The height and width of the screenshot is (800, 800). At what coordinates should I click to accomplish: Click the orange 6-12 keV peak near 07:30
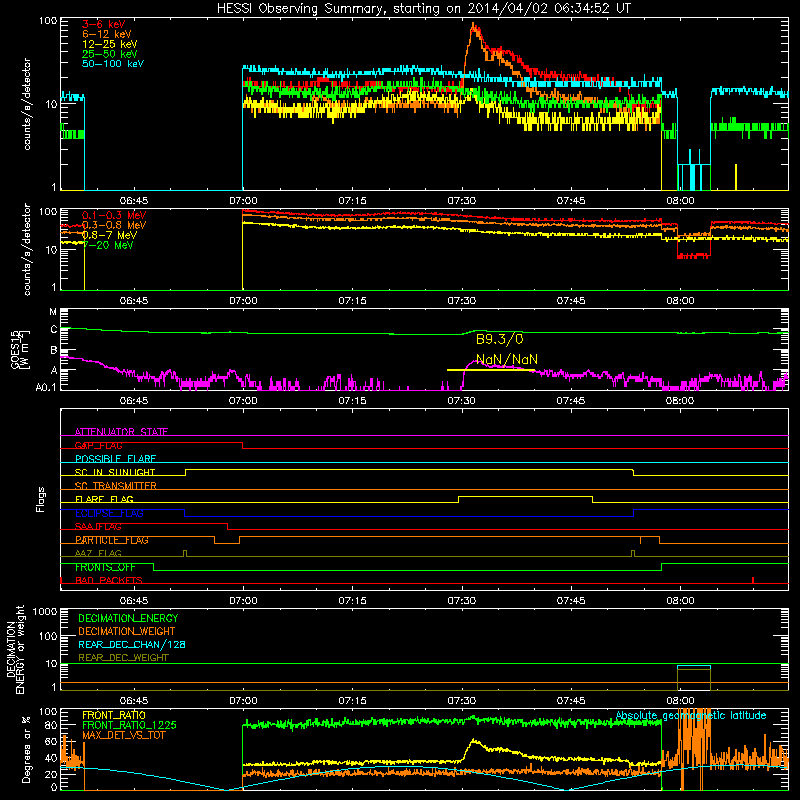click(x=474, y=27)
